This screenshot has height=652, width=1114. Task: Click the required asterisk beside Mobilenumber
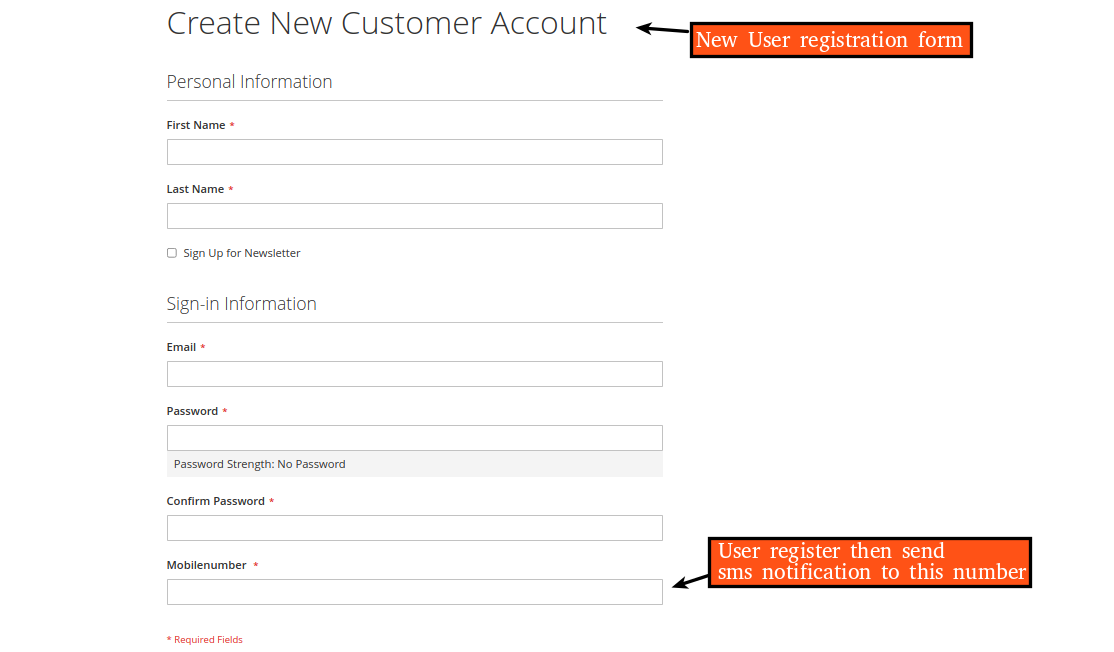coord(255,564)
